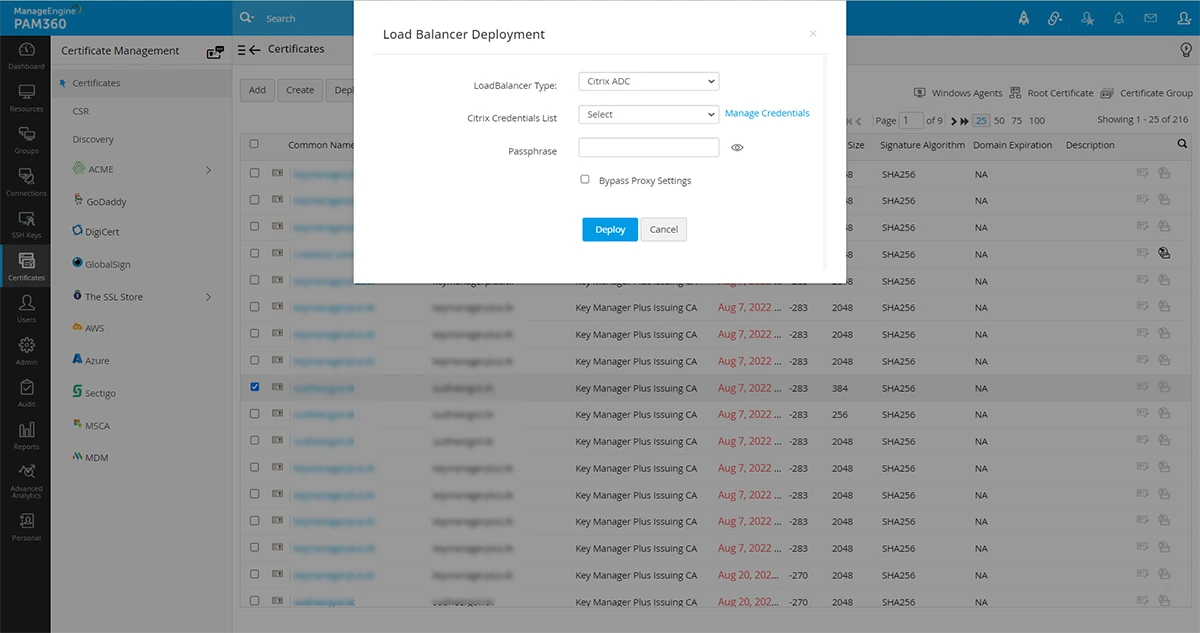Open the Citrix Credentials List dropdown
The height and width of the screenshot is (633, 1200).
649,114
